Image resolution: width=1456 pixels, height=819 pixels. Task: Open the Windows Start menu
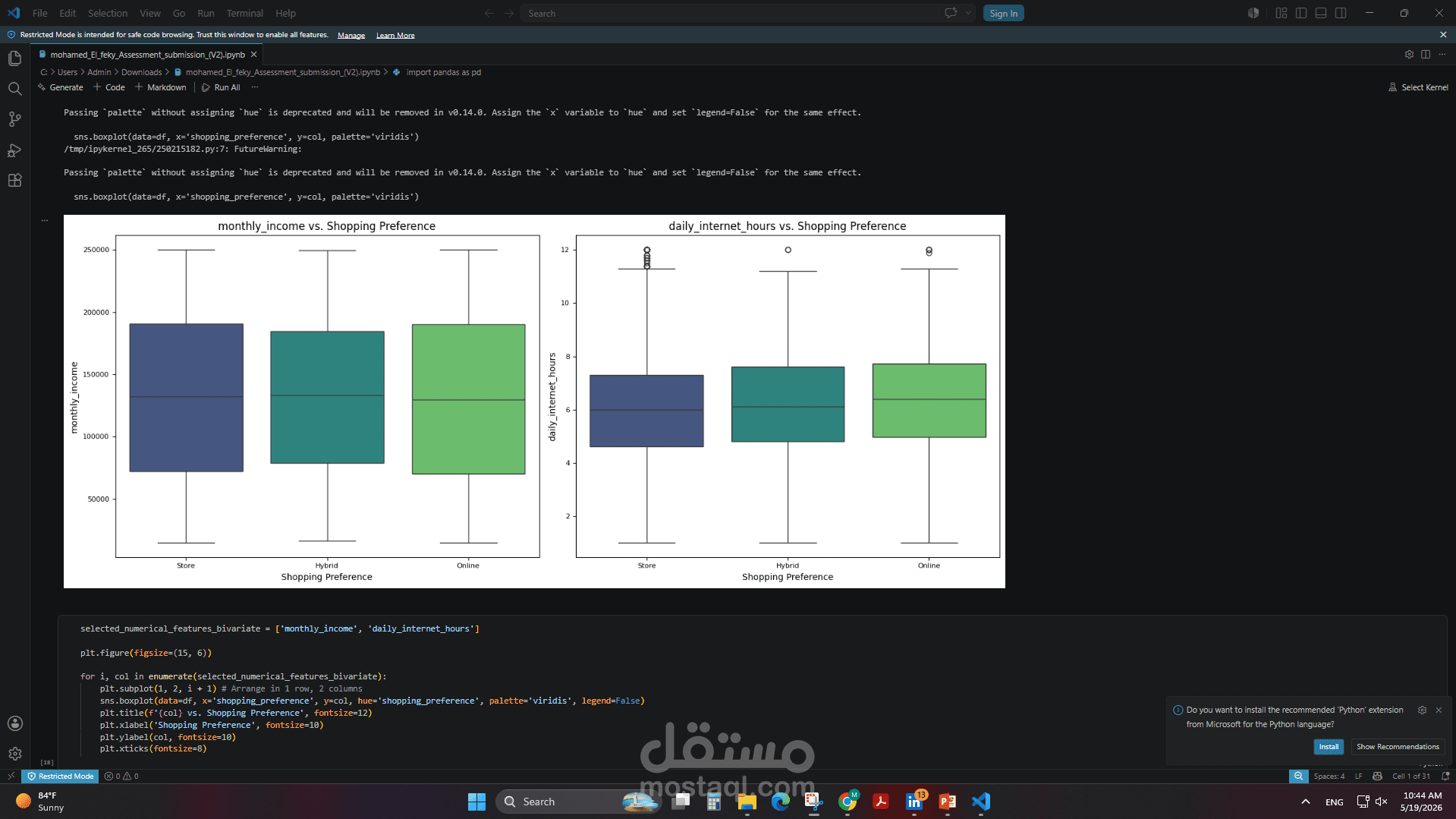tap(476, 802)
